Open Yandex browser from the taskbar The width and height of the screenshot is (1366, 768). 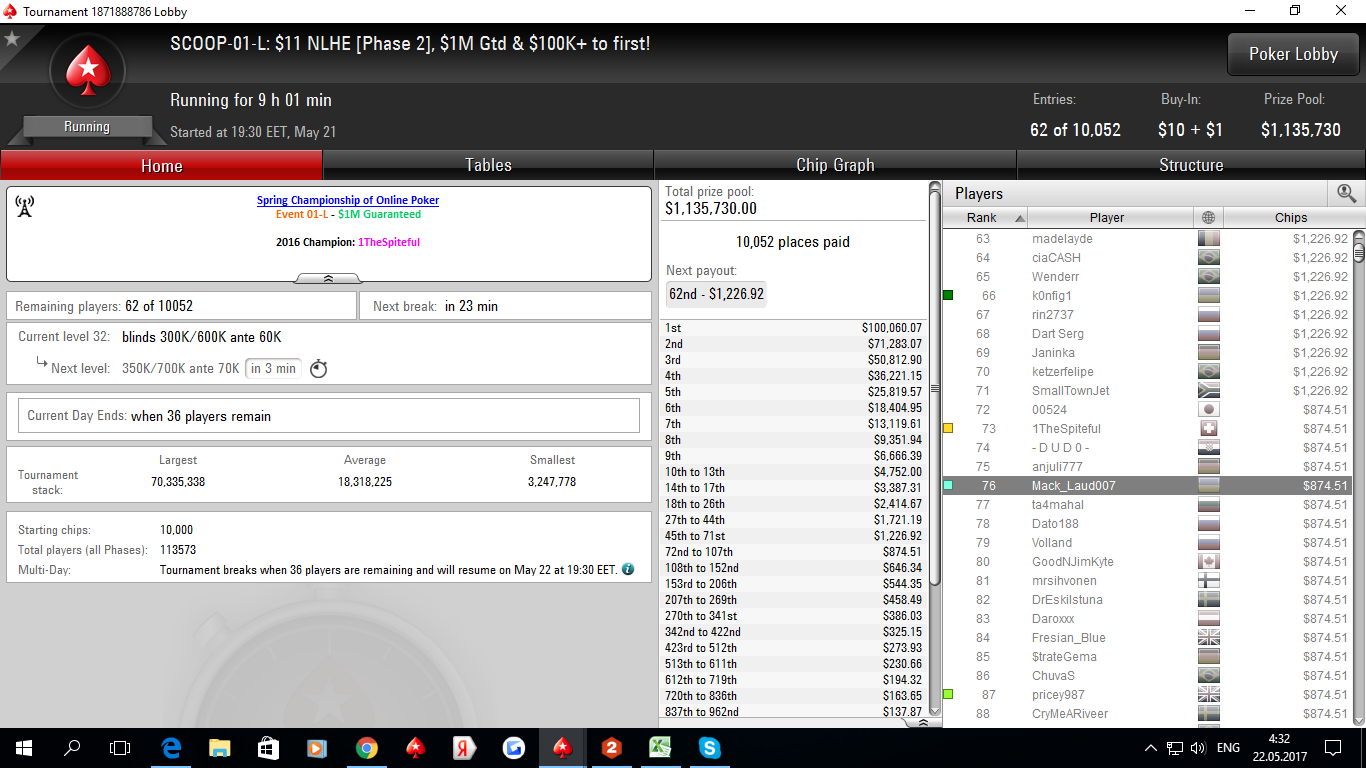coord(464,747)
